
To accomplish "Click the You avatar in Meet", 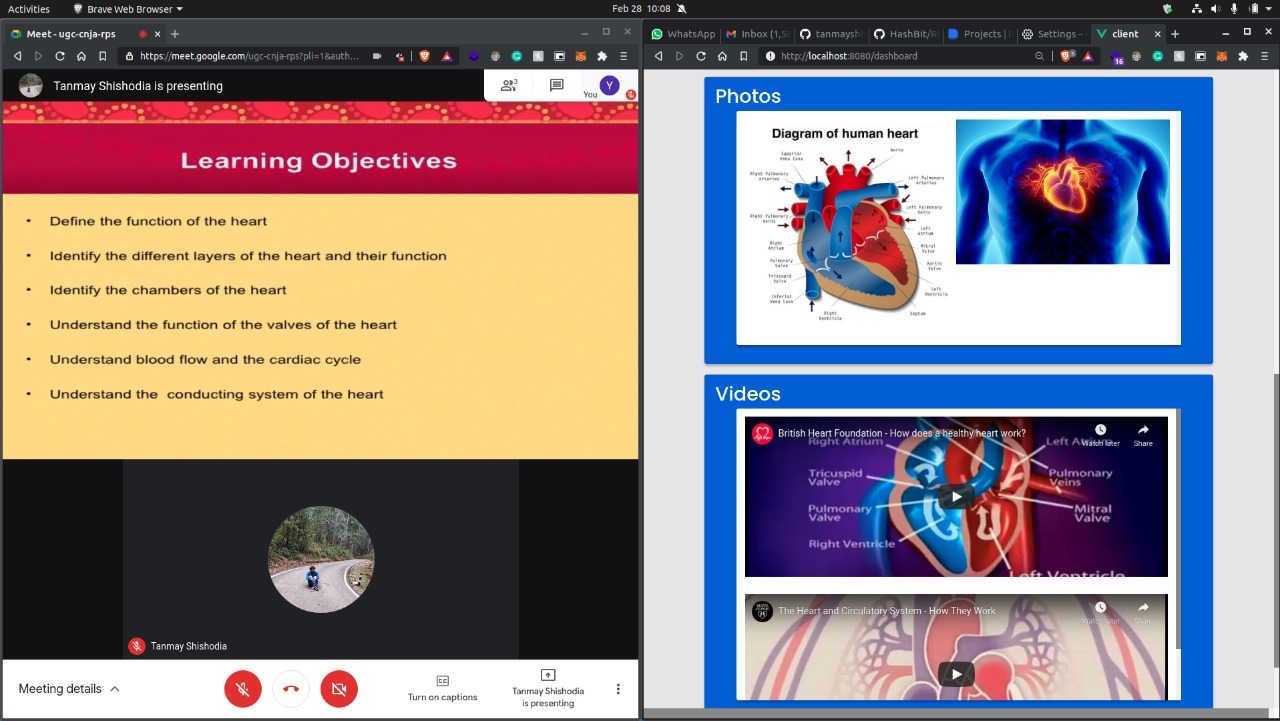I will pyautogui.click(x=610, y=86).
